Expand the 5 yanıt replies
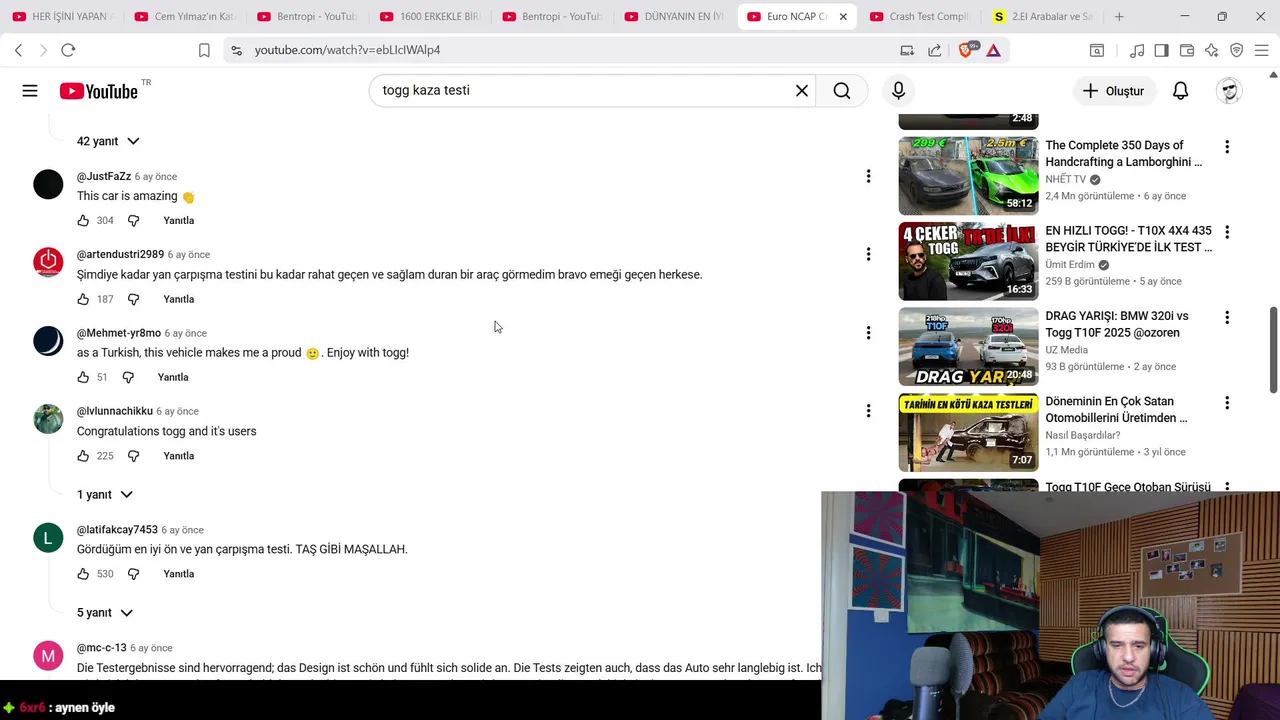This screenshot has height=720, width=1280. (104, 613)
